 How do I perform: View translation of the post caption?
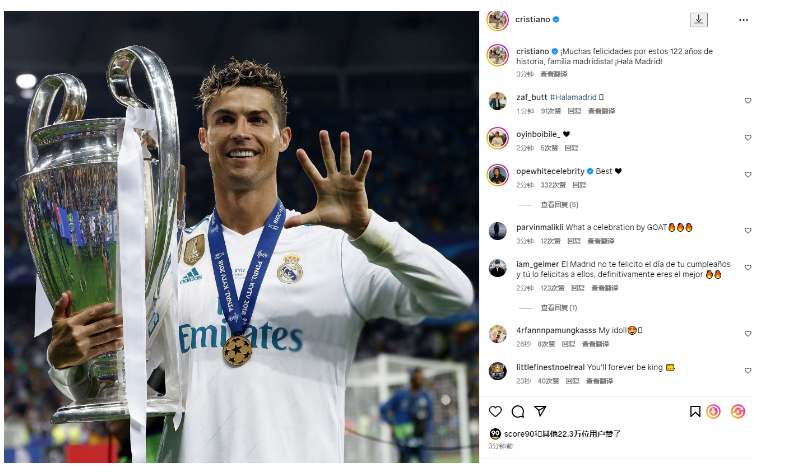(554, 74)
